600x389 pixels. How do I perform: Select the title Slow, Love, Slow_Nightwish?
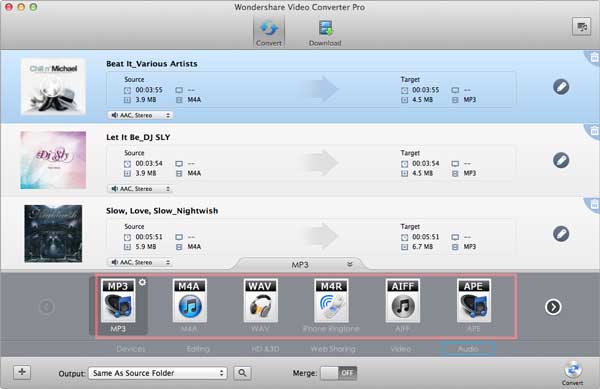pyautogui.click(x=162, y=211)
